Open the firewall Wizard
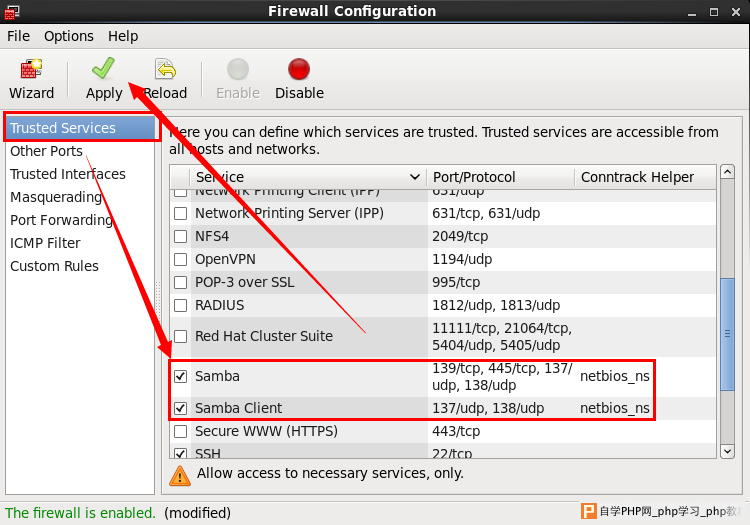 (x=32, y=79)
